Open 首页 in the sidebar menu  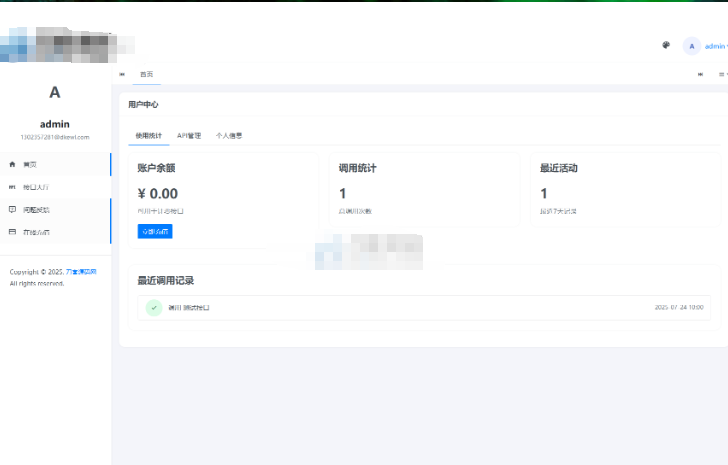[x=55, y=164]
